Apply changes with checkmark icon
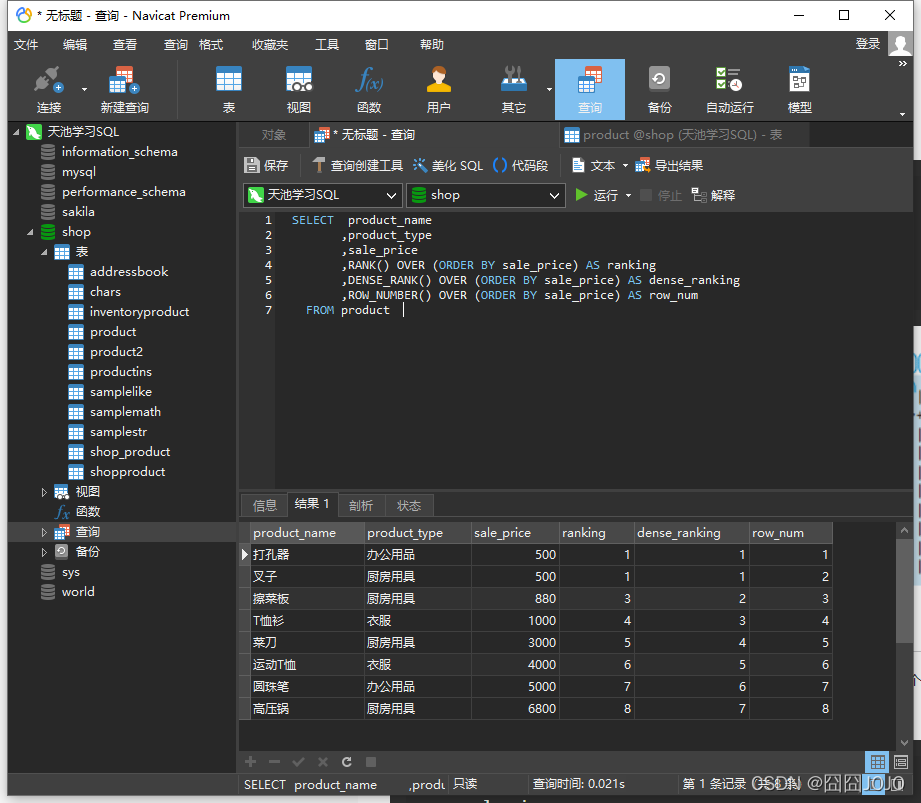Image resolution: width=921 pixels, height=803 pixels. 298,762
